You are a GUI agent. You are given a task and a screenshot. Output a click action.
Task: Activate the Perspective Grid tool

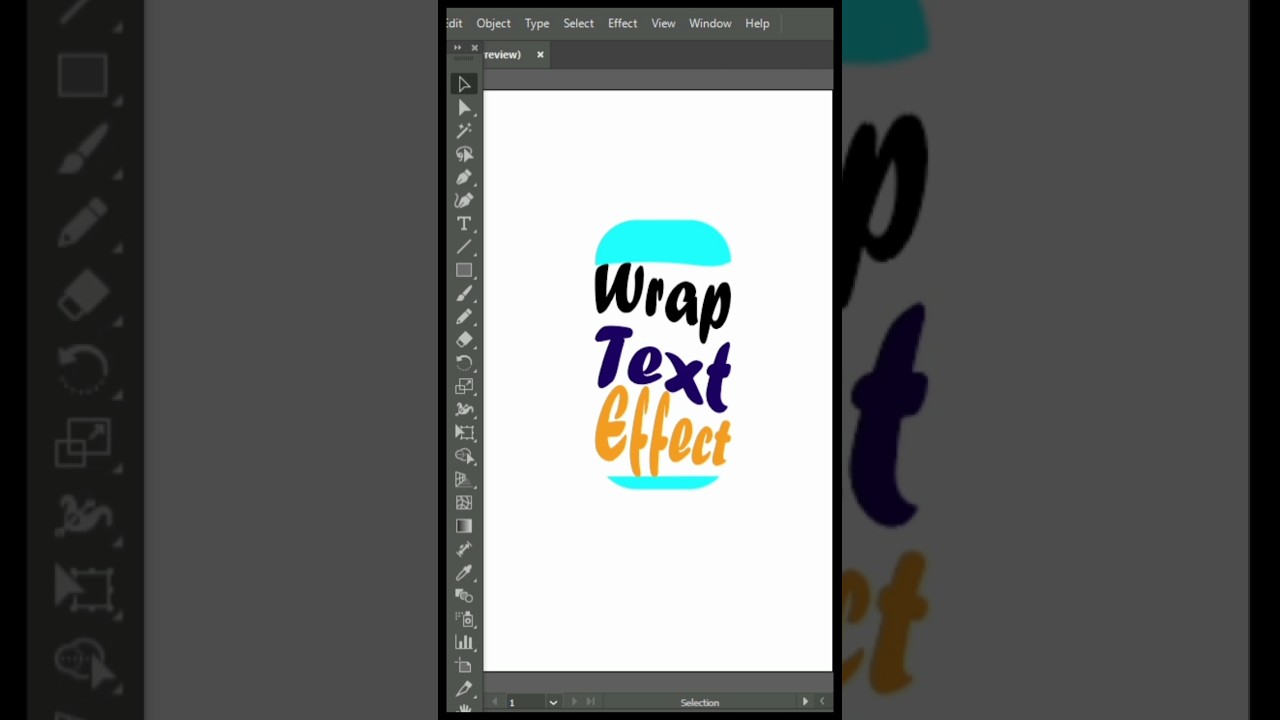click(464, 479)
